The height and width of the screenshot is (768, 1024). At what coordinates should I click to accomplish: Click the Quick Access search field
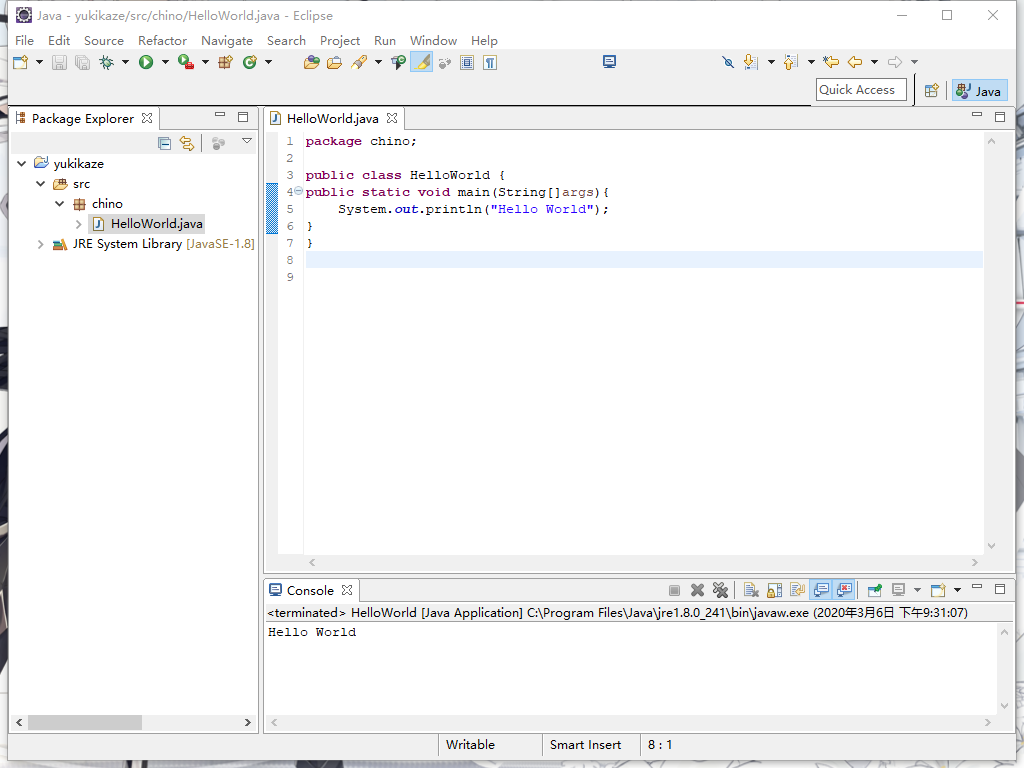point(861,90)
